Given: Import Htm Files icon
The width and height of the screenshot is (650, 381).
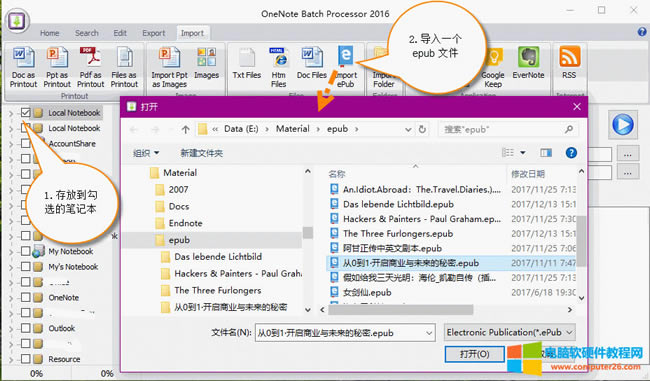Looking at the screenshot, I should pos(279,58).
